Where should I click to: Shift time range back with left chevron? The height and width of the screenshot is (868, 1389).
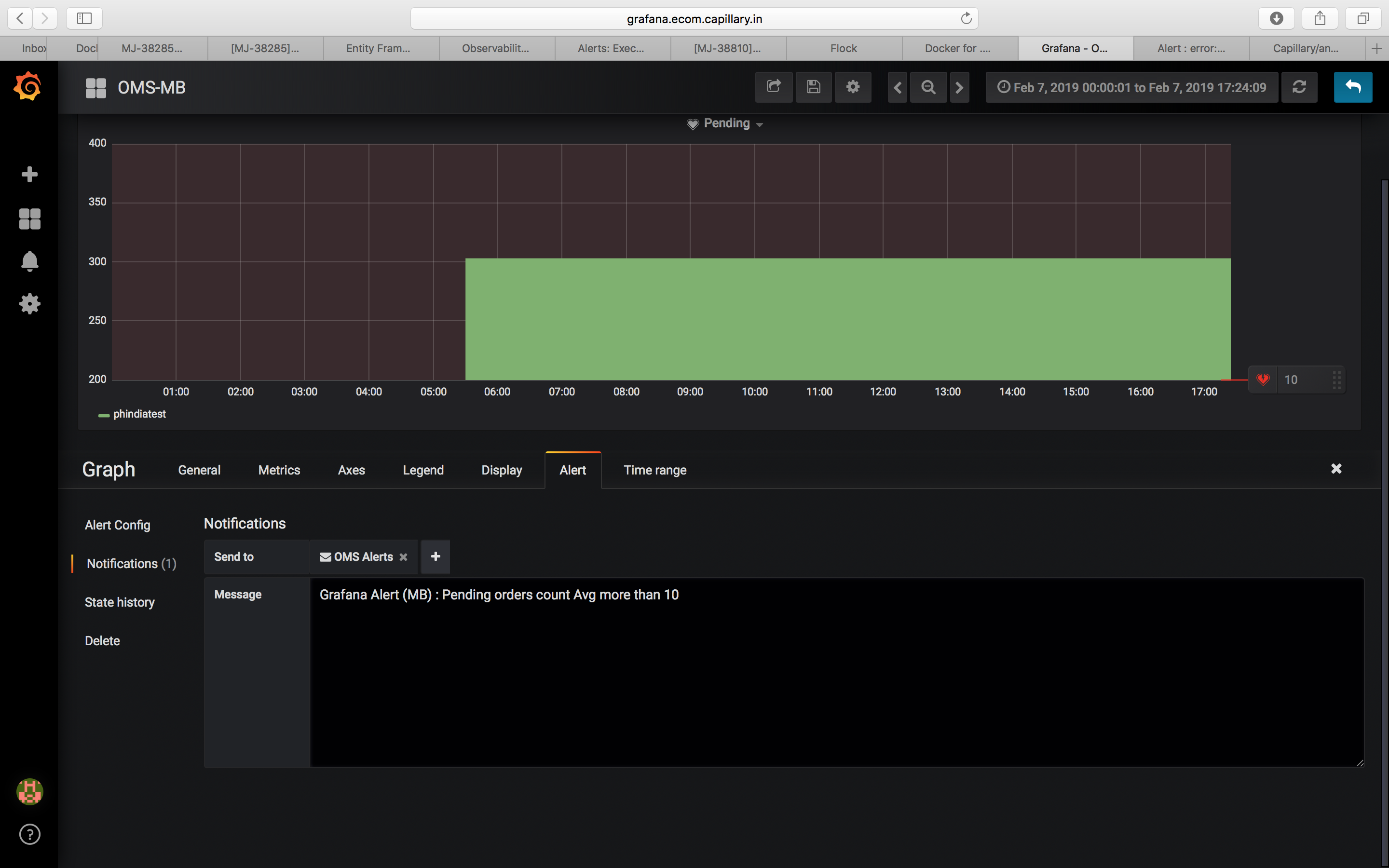[x=897, y=87]
